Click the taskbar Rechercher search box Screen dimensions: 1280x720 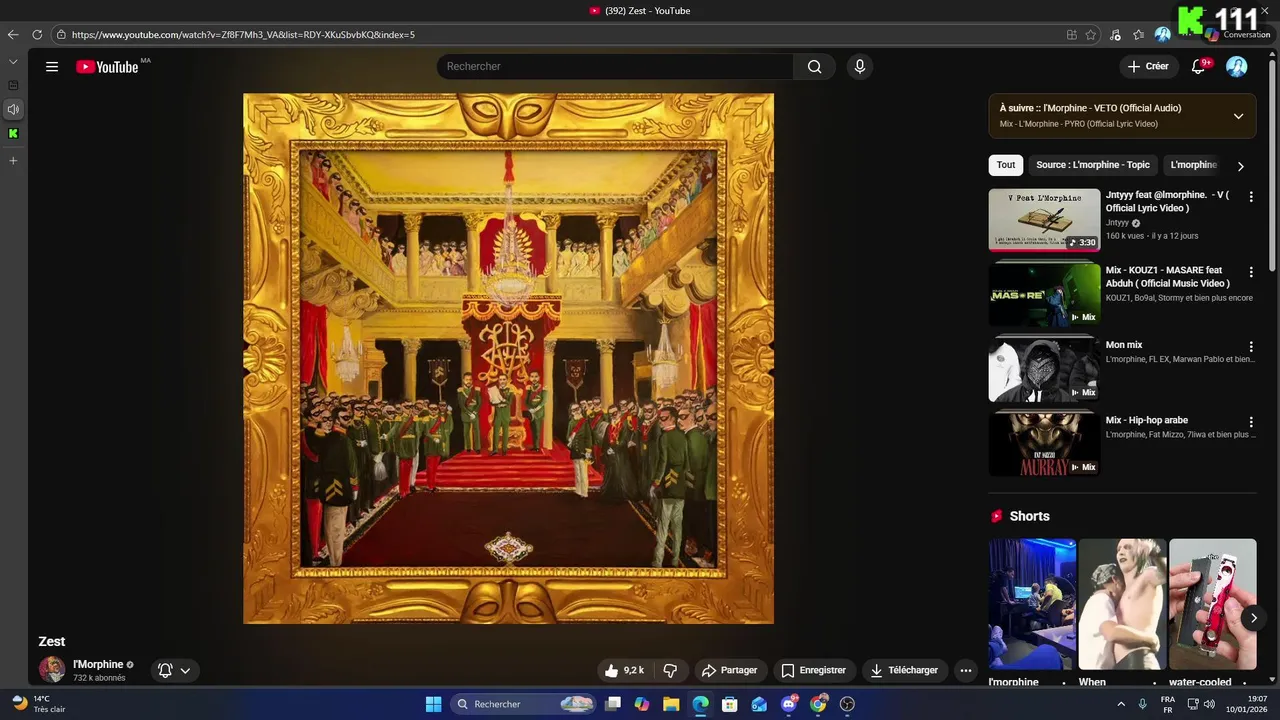(524, 704)
